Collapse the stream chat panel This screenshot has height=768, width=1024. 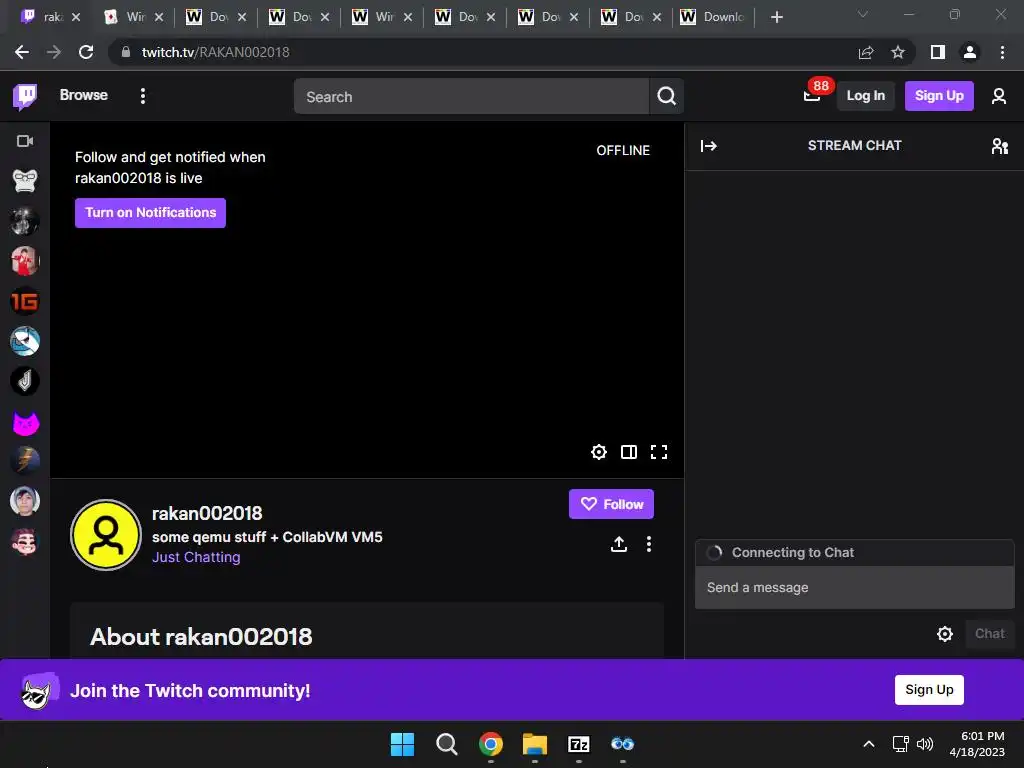(709, 146)
